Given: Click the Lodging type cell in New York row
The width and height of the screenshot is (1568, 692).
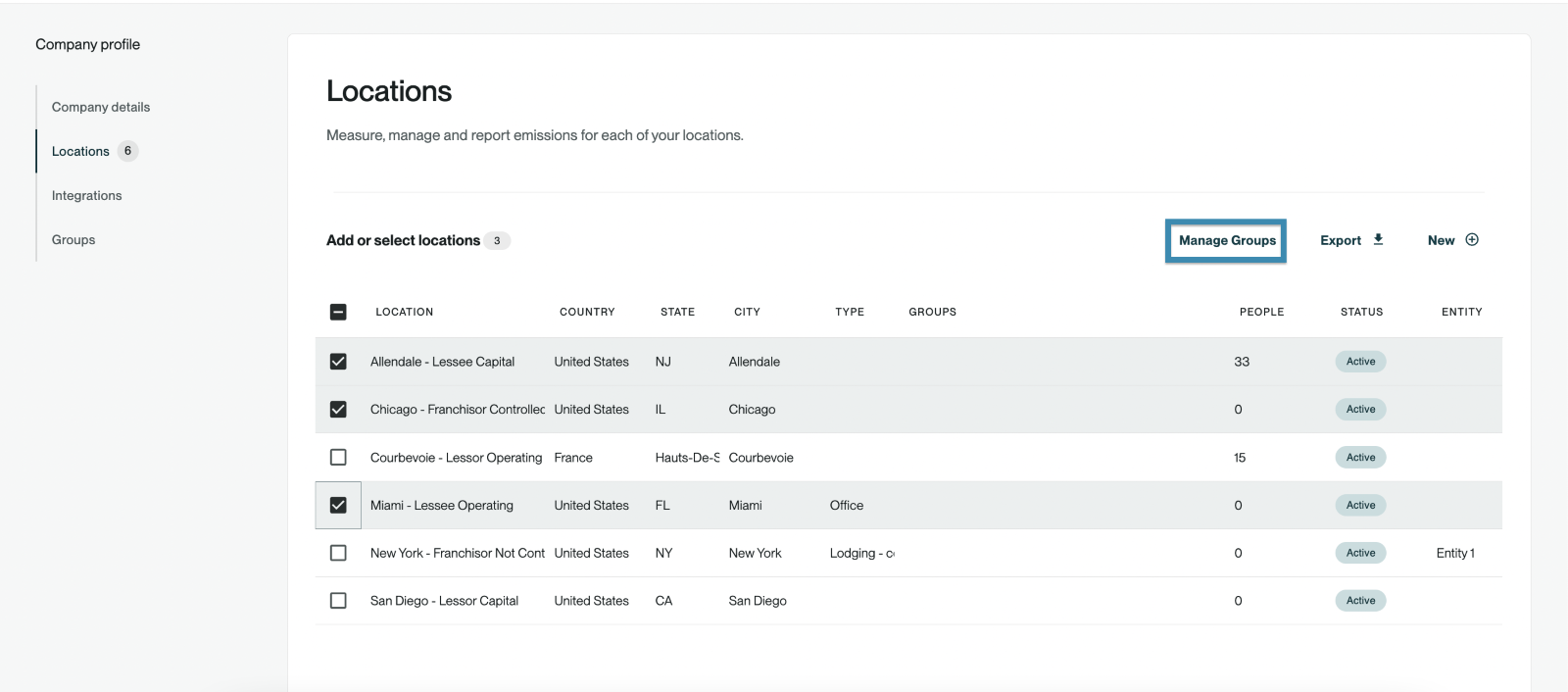Looking at the screenshot, I should point(861,553).
